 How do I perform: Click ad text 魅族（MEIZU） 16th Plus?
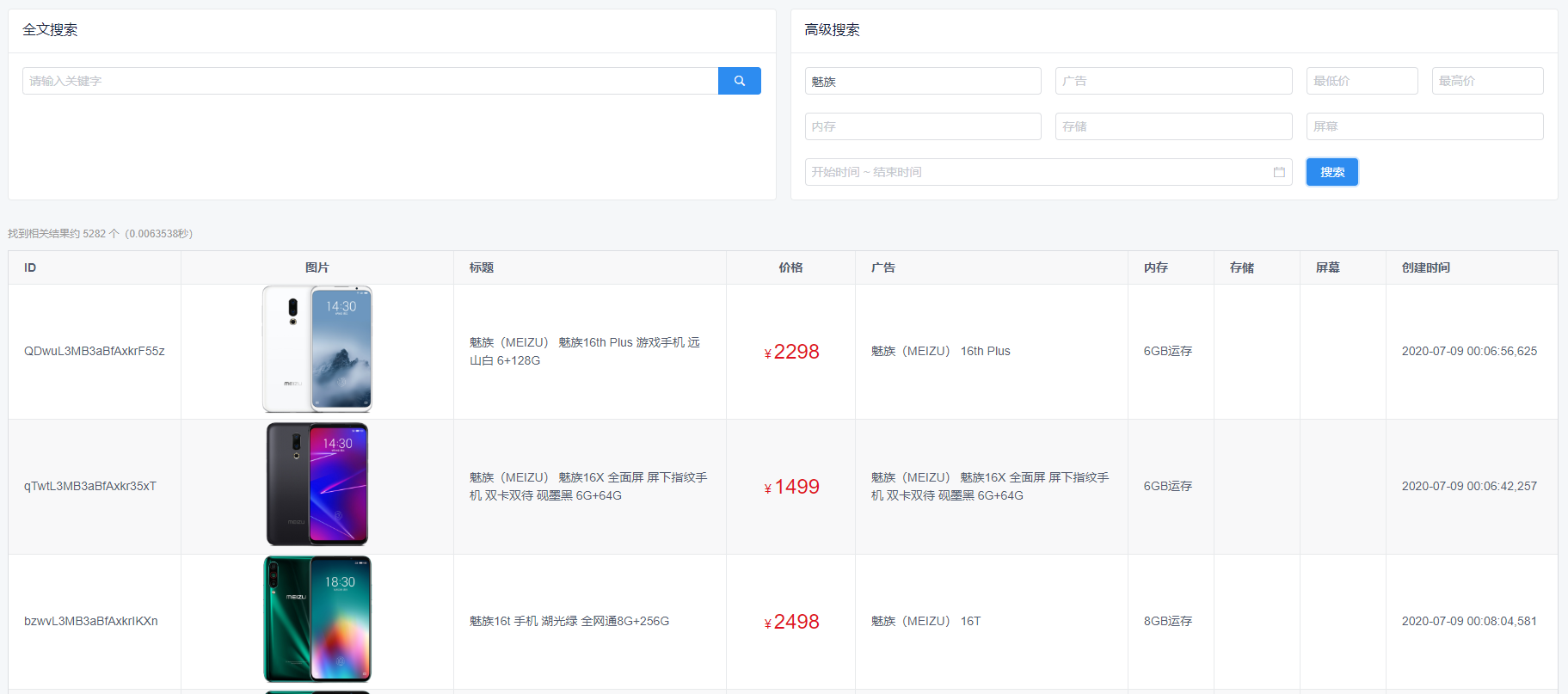point(941,351)
